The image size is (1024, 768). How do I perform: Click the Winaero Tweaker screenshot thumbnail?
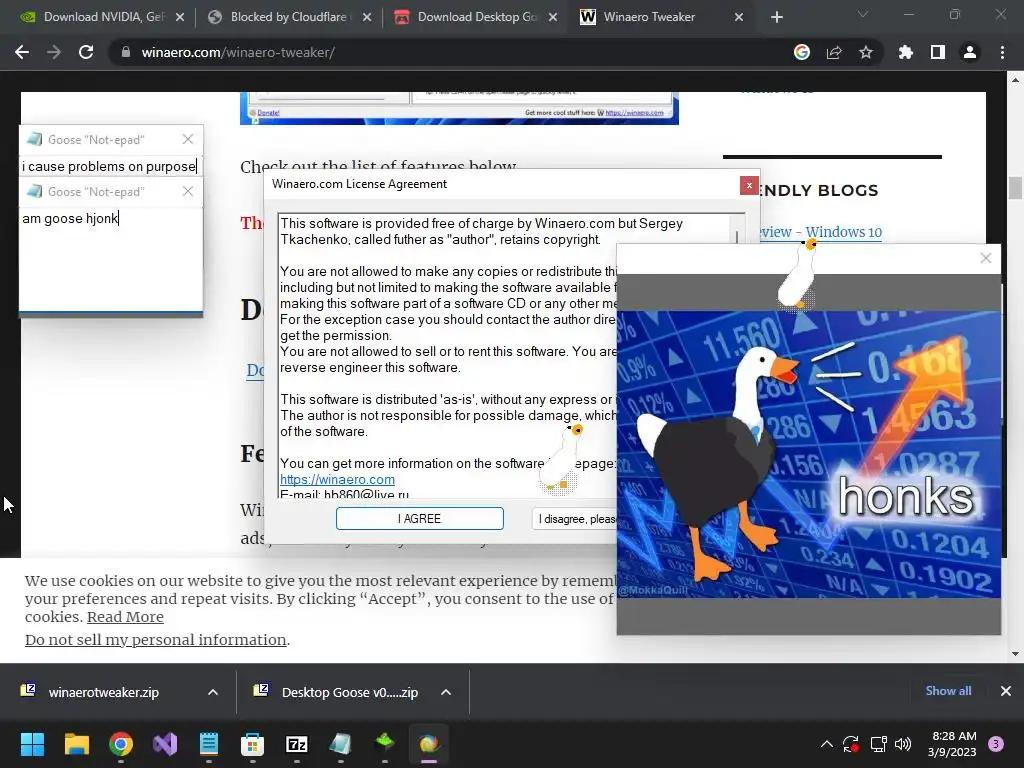tap(459, 108)
